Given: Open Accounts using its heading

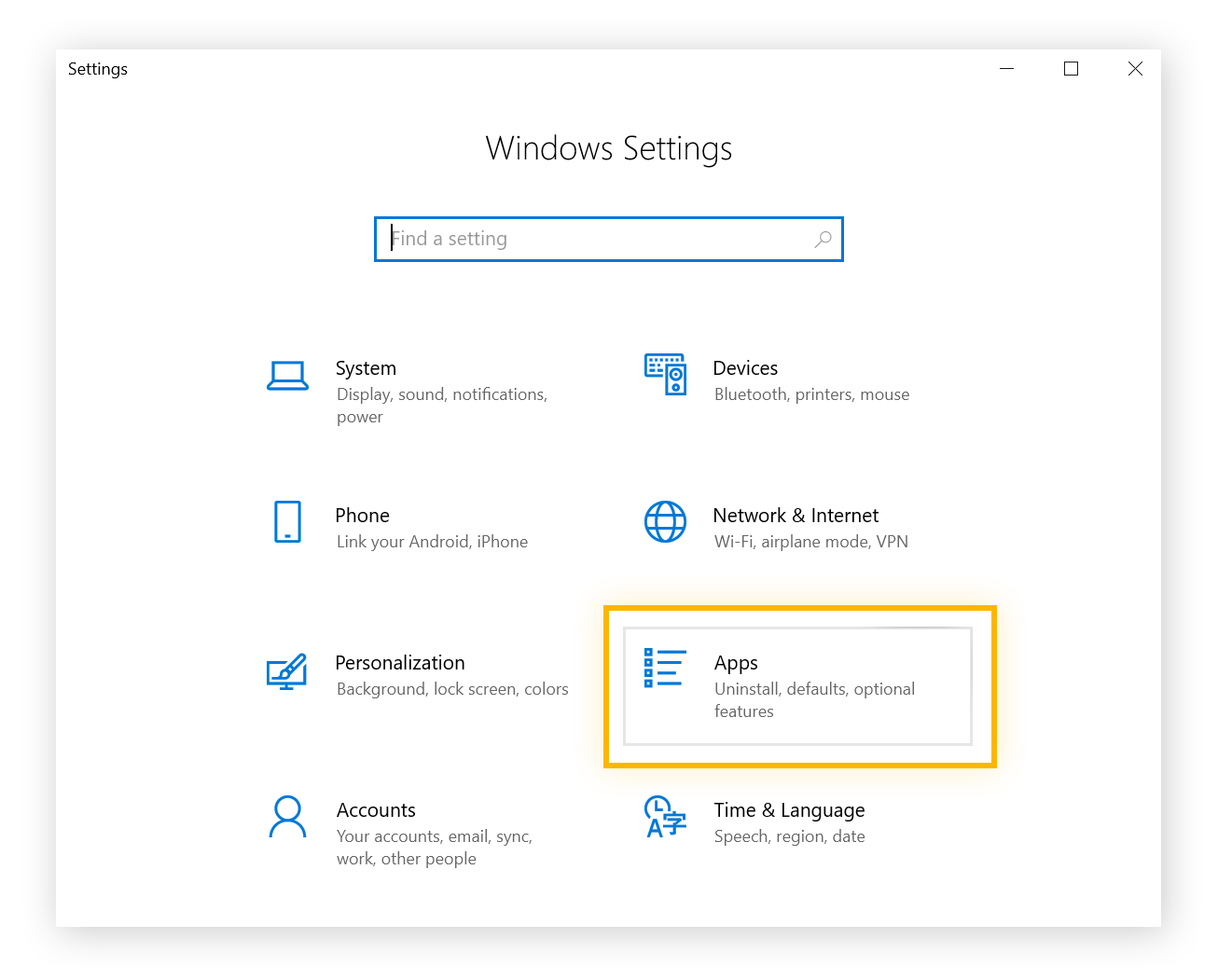Looking at the screenshot, I should click(376, 810).
